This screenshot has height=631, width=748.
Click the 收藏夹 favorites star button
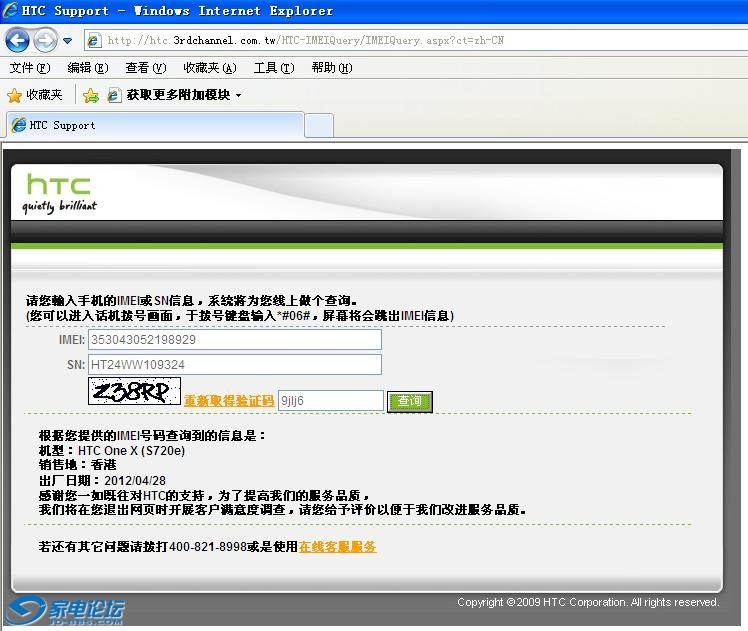35,95
